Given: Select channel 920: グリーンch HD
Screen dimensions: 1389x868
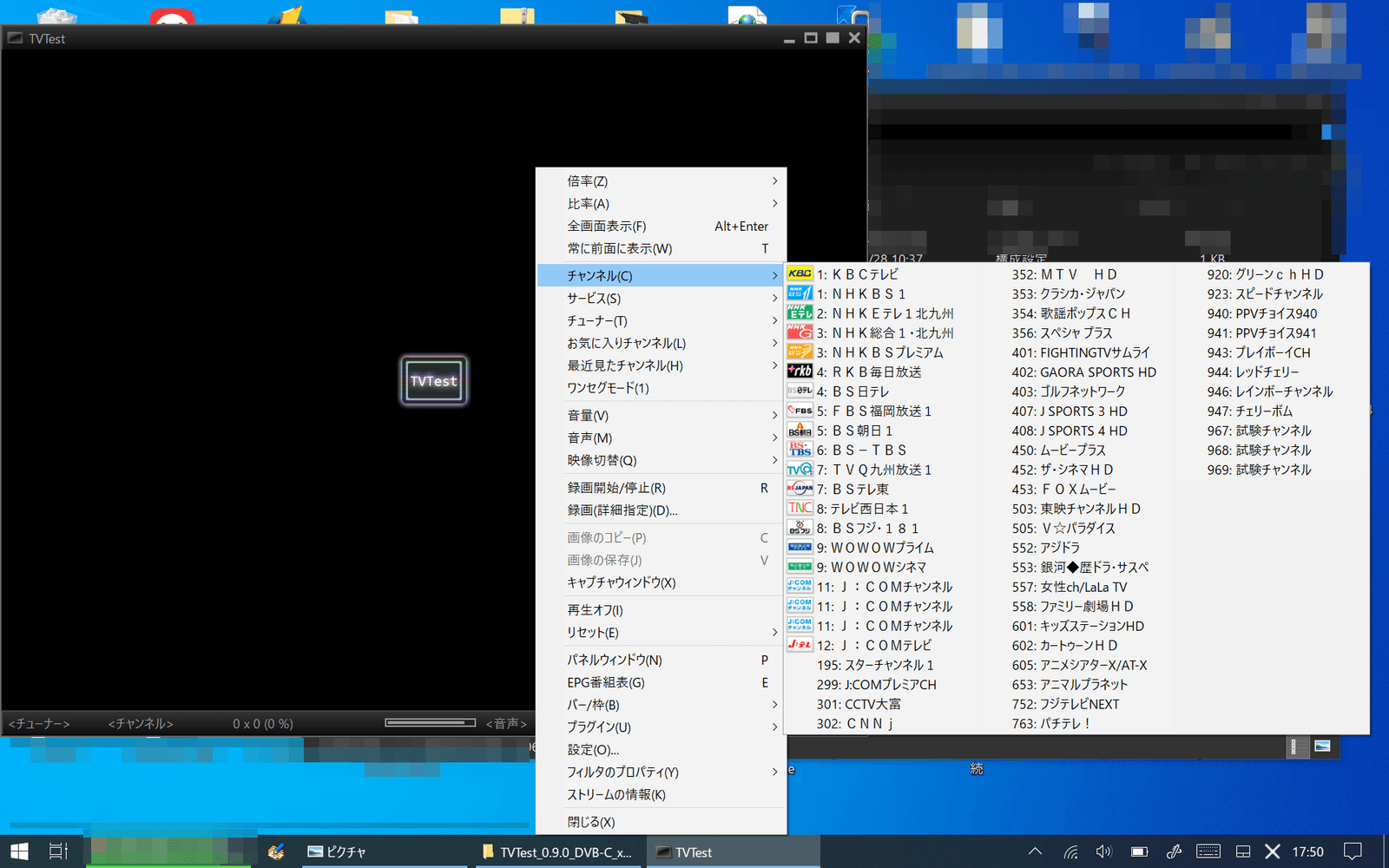Looking at the screenshot, I should tap(1265, 274).
